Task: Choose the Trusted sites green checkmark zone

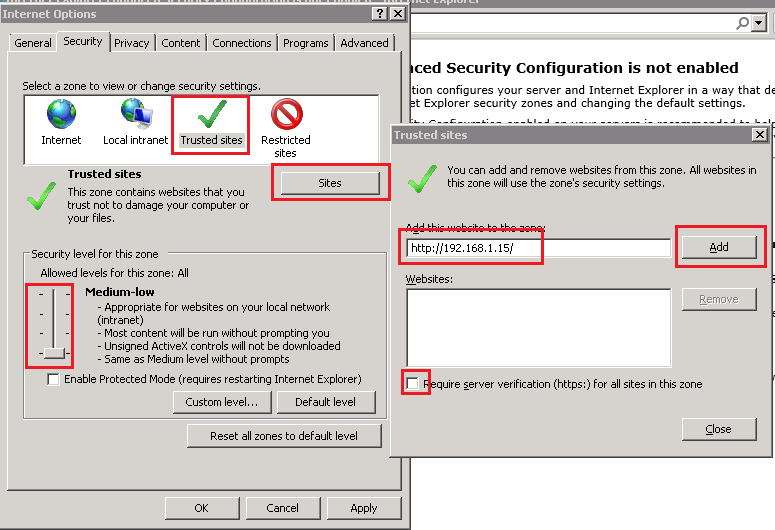Action: point(211,115)
